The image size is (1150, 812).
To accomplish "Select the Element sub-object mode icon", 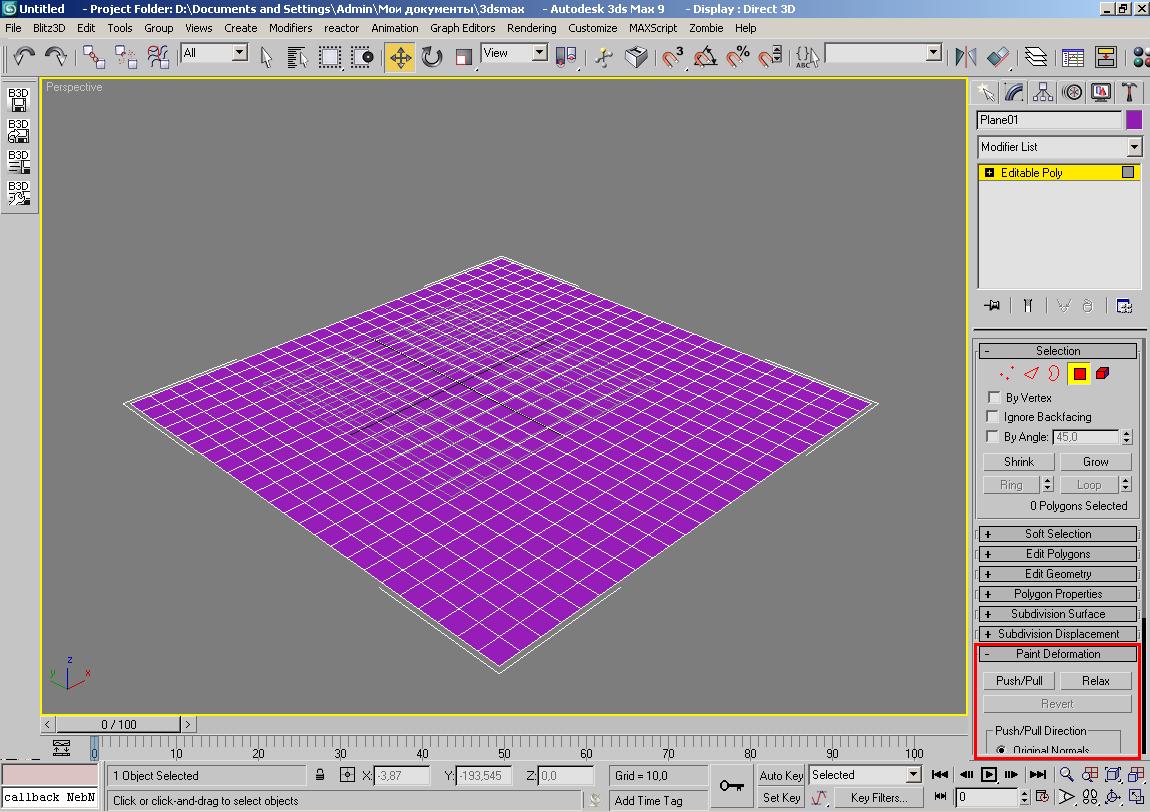I will click(1102, 374).
